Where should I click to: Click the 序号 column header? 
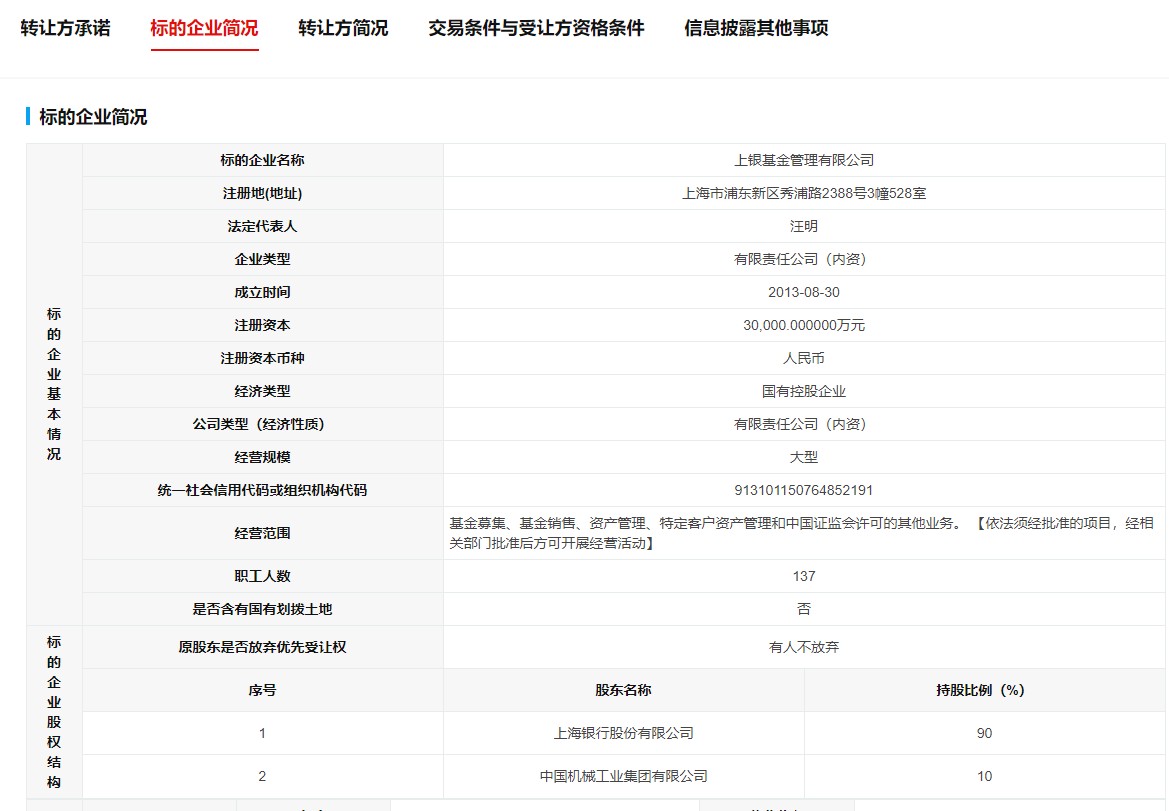coord(262,690)
